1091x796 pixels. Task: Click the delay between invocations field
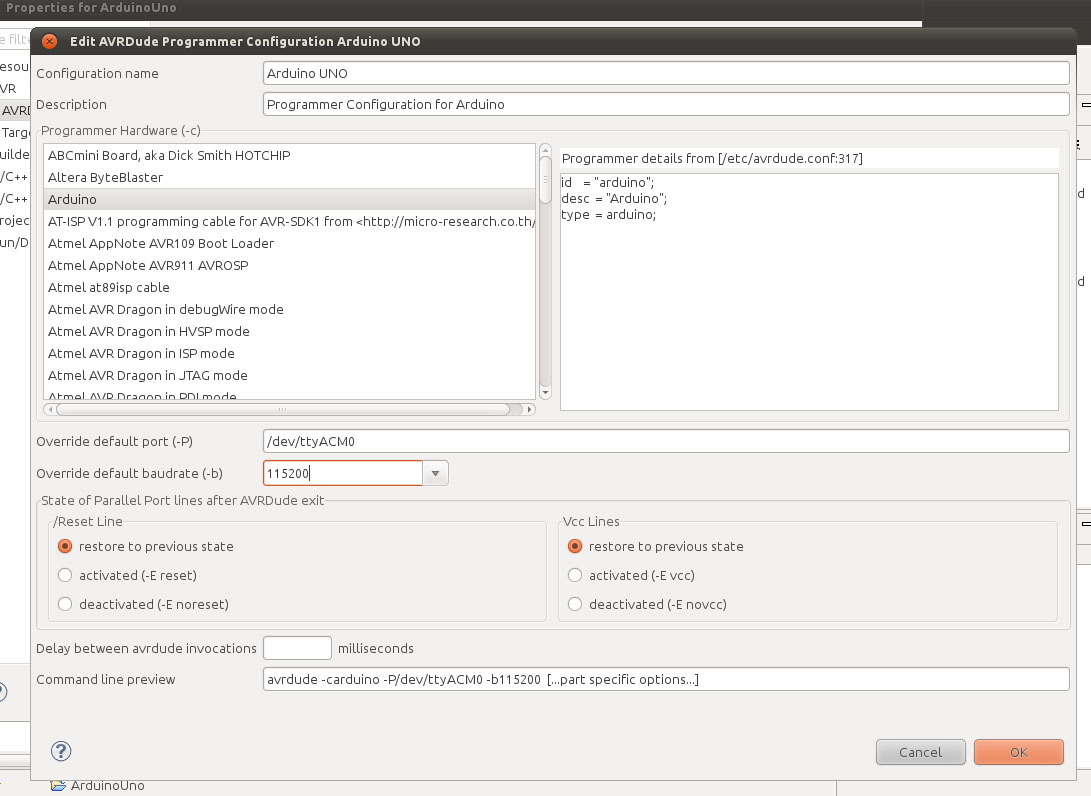[x=297, y=649]
